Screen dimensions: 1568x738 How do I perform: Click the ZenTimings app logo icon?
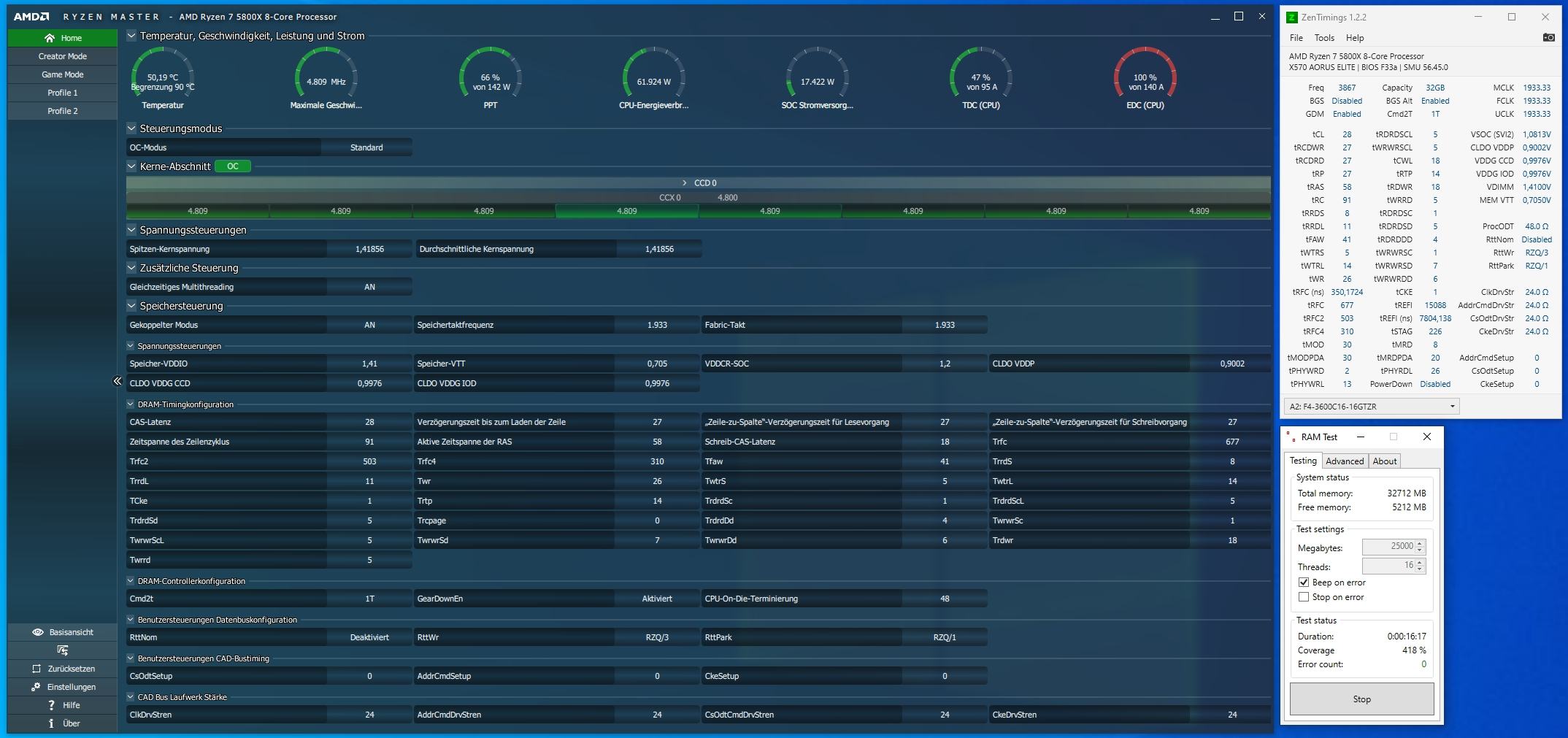point(1291,17)
